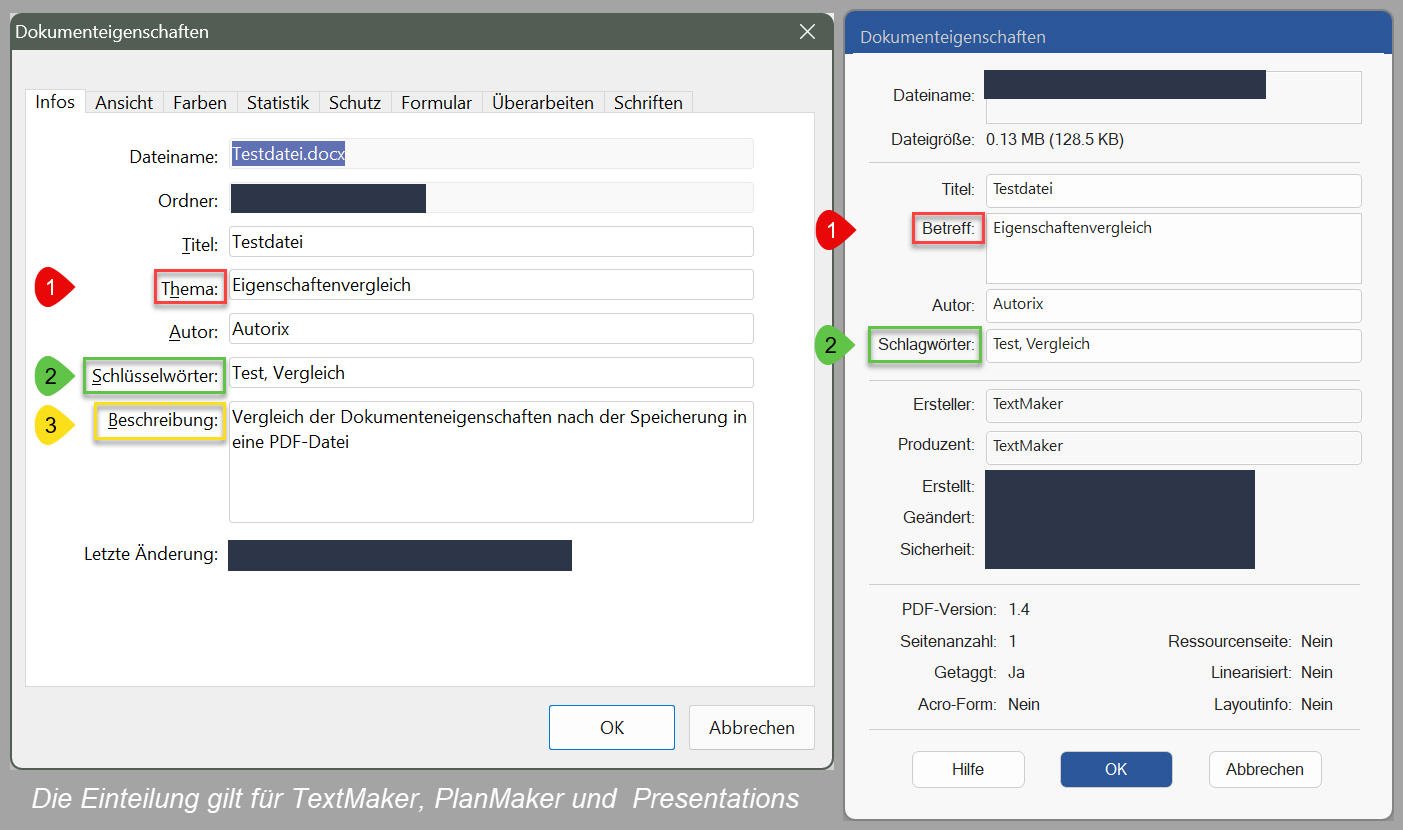
Task: Click the Dateiname field showing Testdatei.docx
Action: coord(491,154)
